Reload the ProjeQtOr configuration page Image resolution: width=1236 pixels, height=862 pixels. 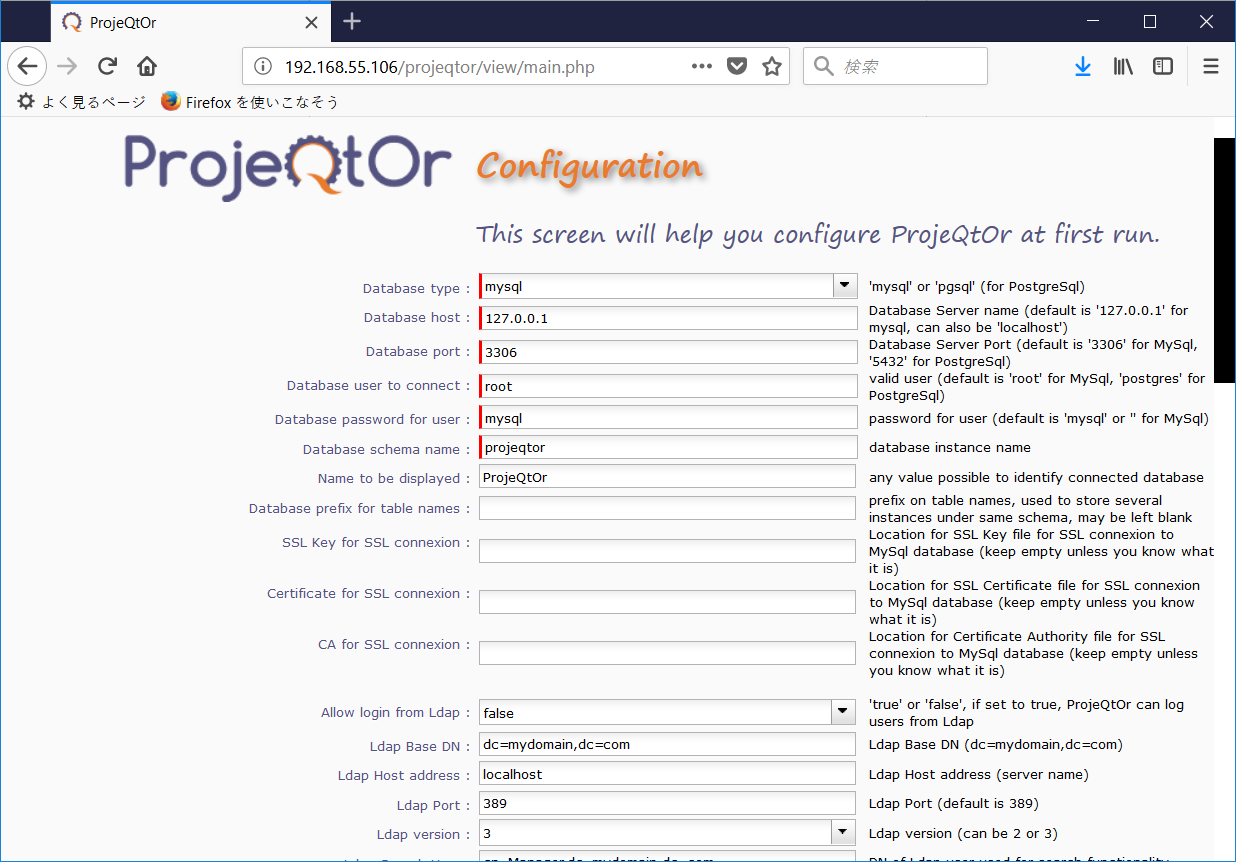pos(106,66)
